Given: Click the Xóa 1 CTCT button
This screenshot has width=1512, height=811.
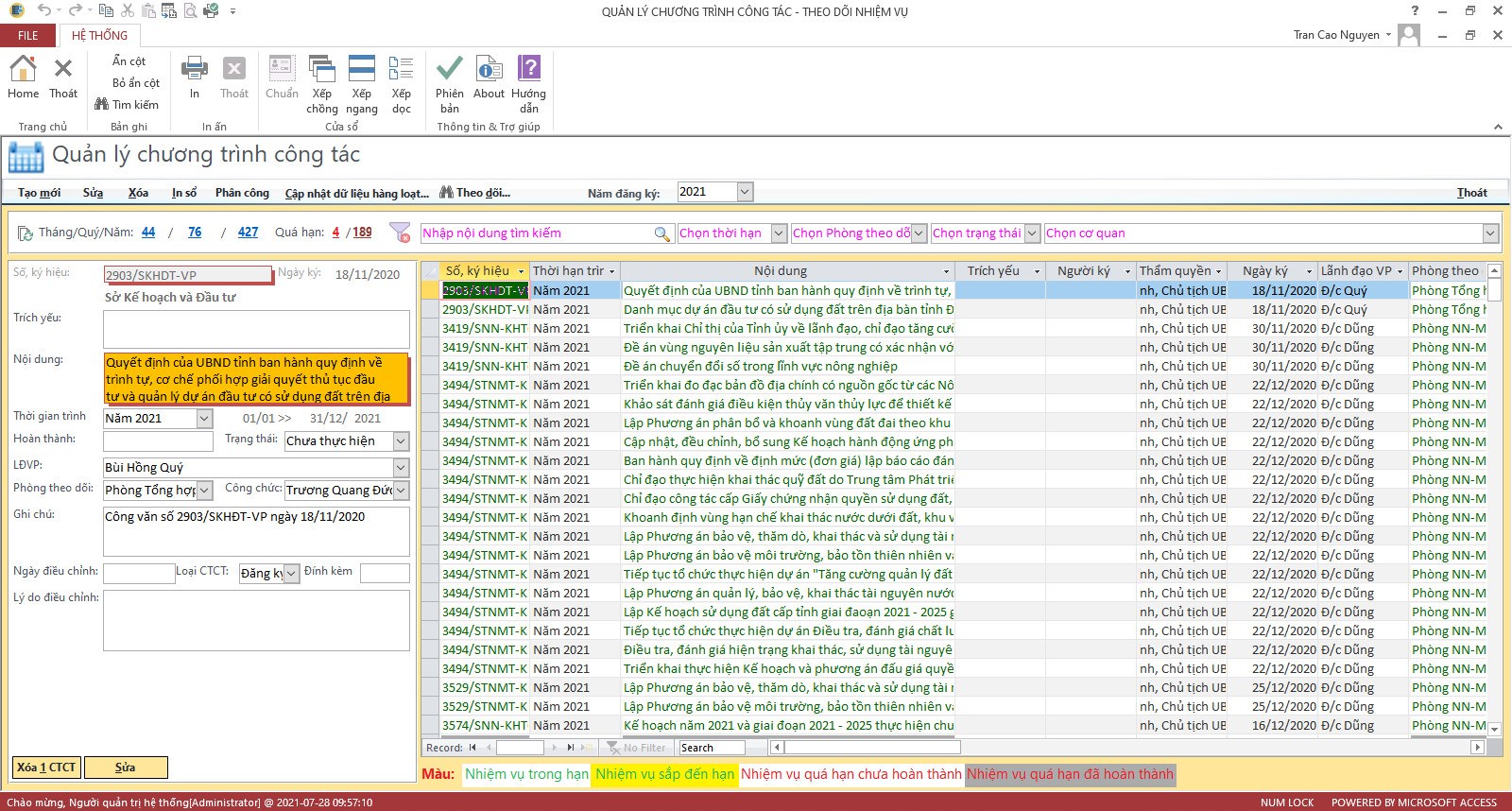Looking at the screenshot, I should point(46,768).
